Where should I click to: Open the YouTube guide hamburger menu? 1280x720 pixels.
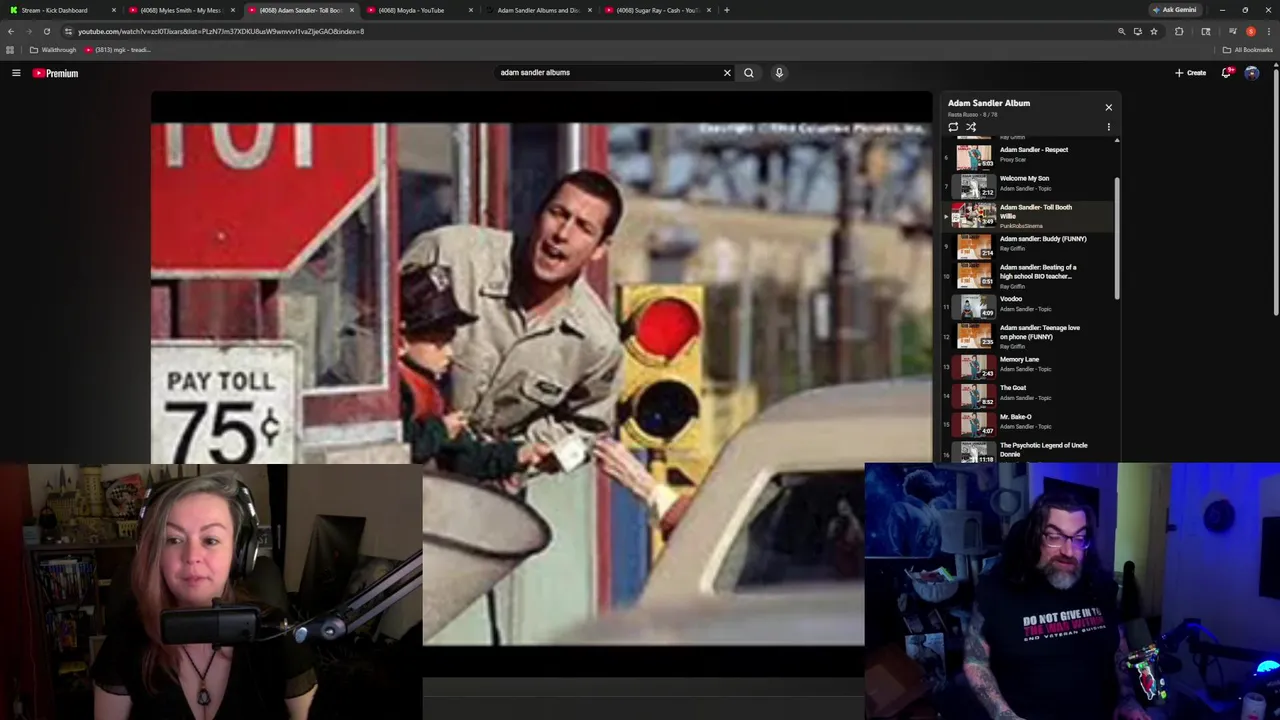(16, 73)
